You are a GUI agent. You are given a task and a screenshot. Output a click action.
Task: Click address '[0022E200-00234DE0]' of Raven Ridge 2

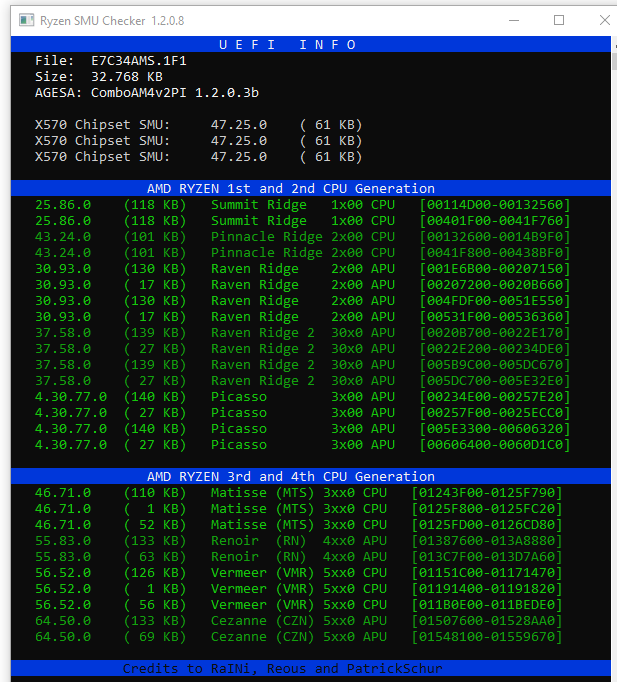tap(495, 349)
